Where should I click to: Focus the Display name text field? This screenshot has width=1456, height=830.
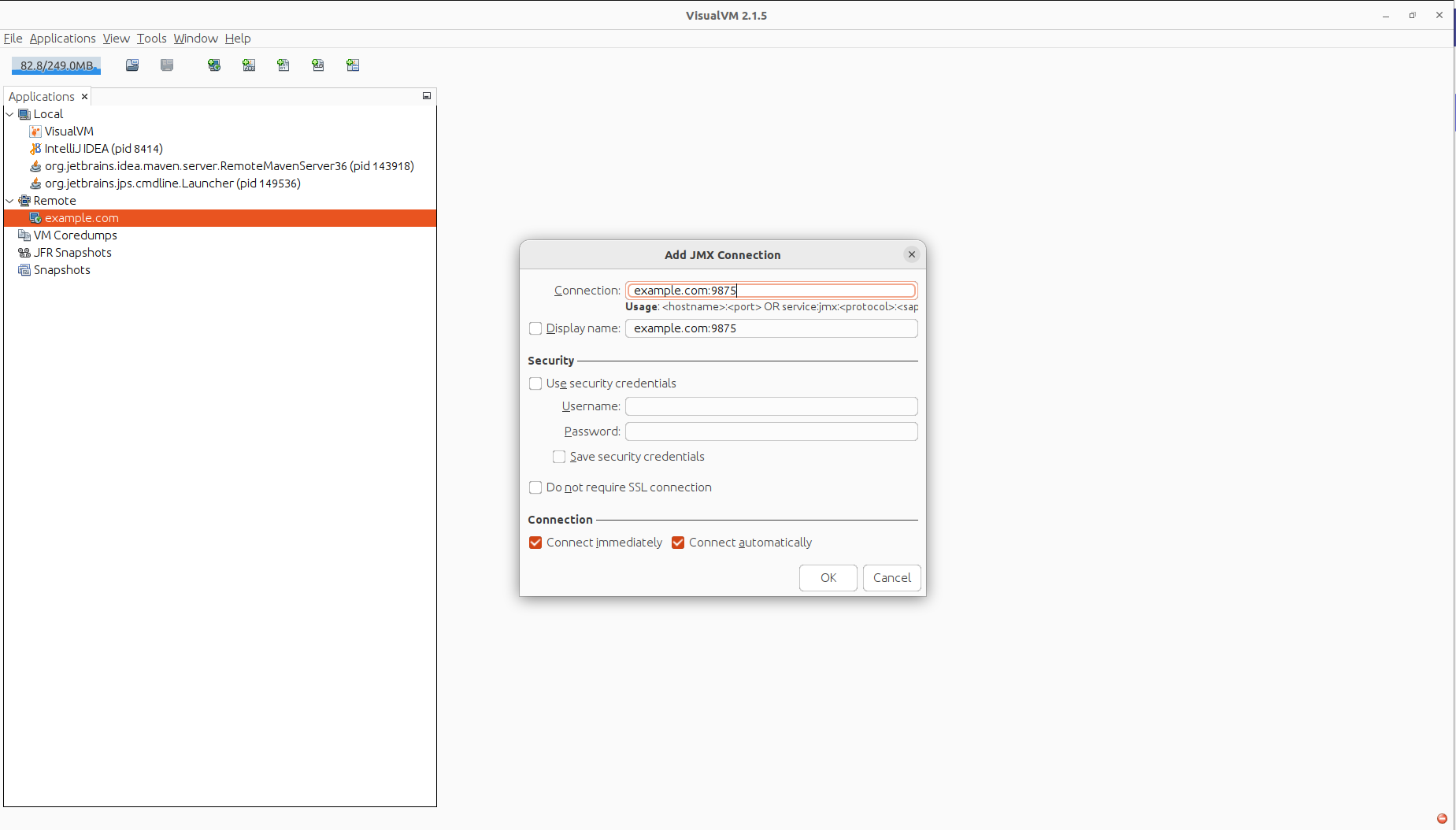coord(772,328)
